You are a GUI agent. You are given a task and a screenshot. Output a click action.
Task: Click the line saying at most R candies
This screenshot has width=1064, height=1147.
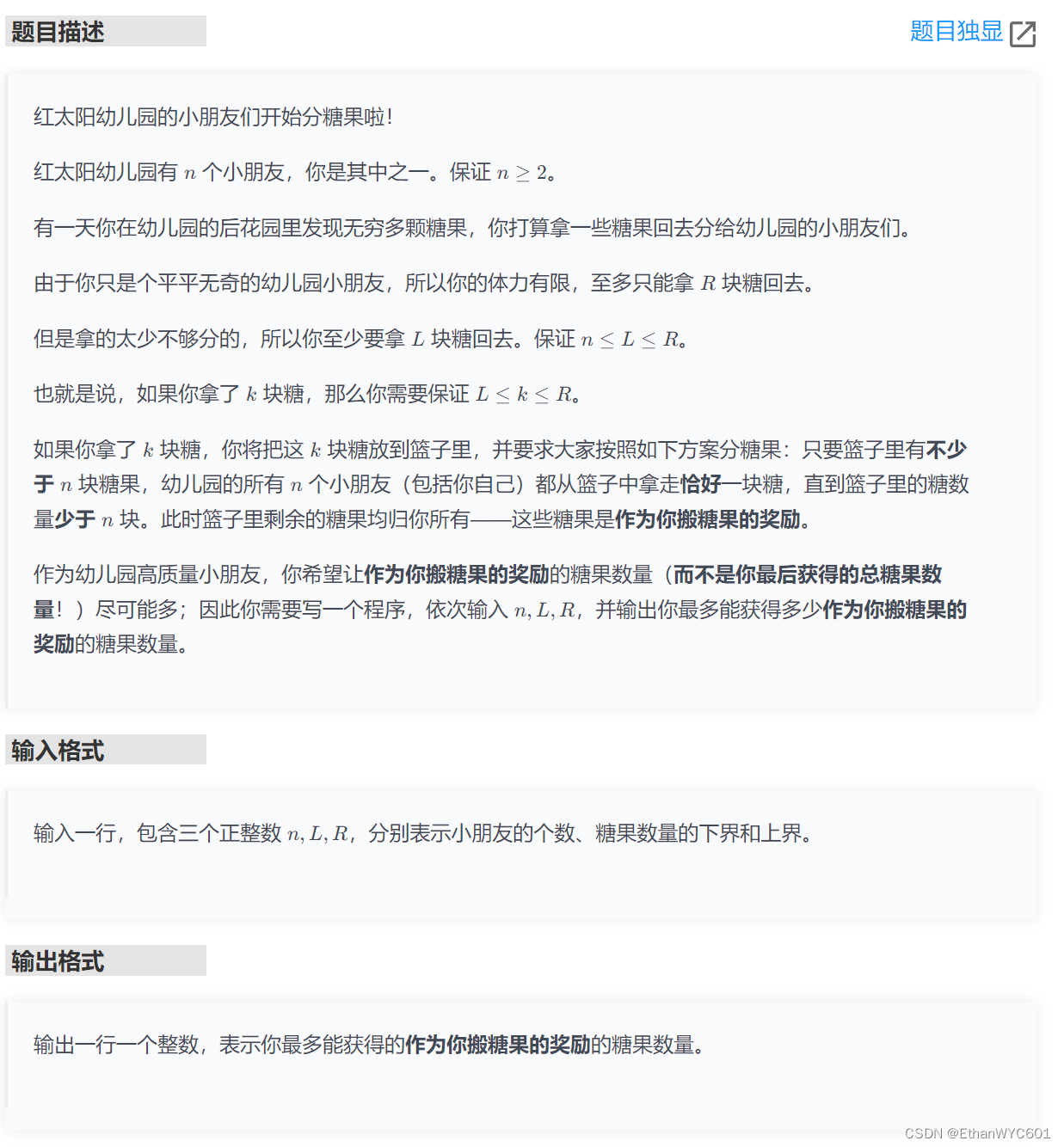[424, 283]
